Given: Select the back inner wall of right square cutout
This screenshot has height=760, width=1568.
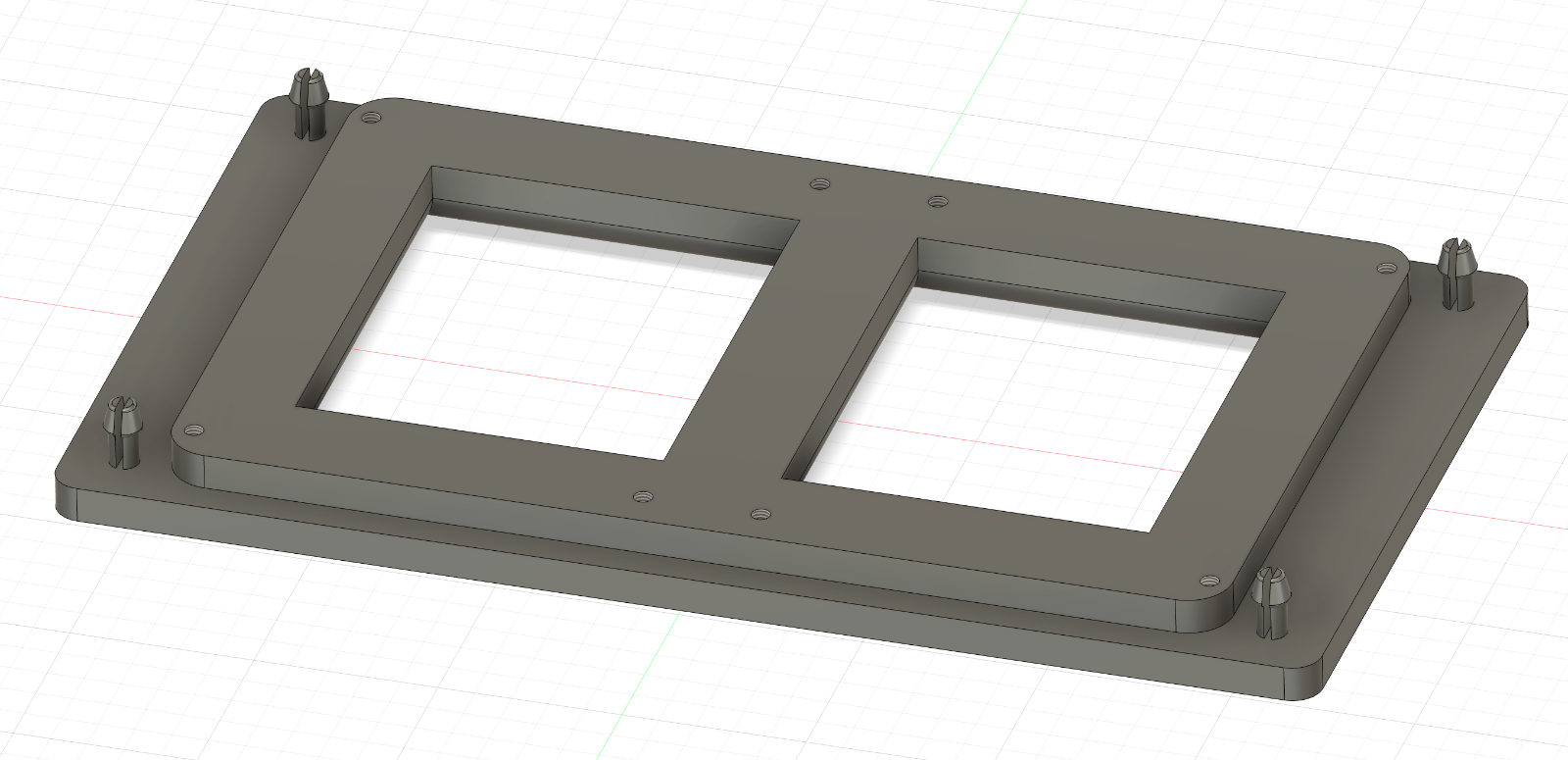Looking at the screenshot, I should (1100, 279).
